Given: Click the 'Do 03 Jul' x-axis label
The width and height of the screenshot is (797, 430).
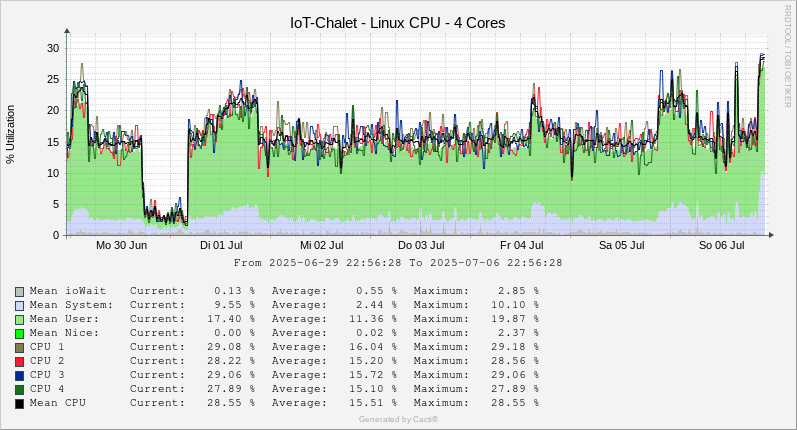Looking at the screenshot, I should coord(421,245).
